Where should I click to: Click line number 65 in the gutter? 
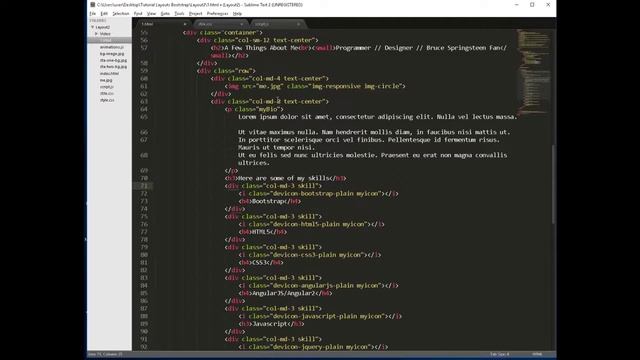coord(144,117)
